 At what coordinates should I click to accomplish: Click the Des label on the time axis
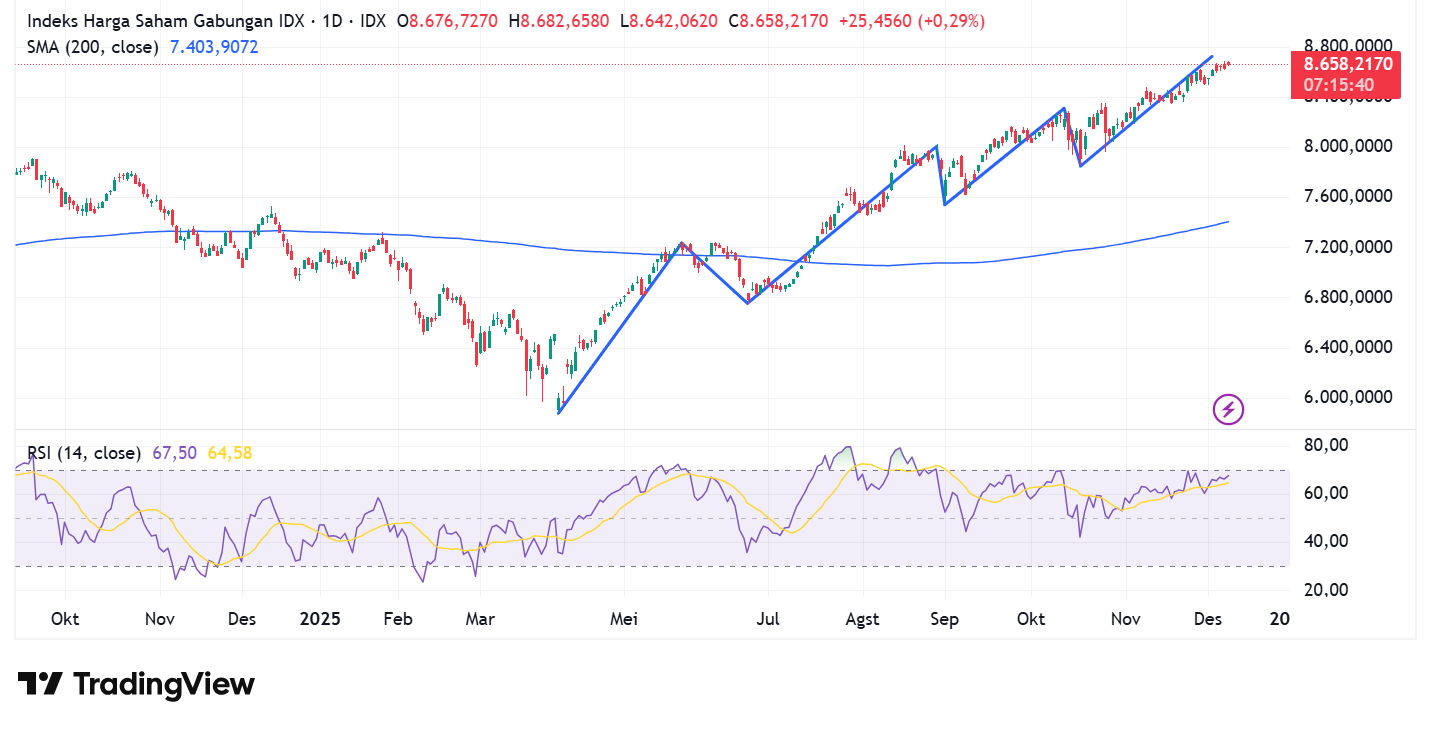1207,619
